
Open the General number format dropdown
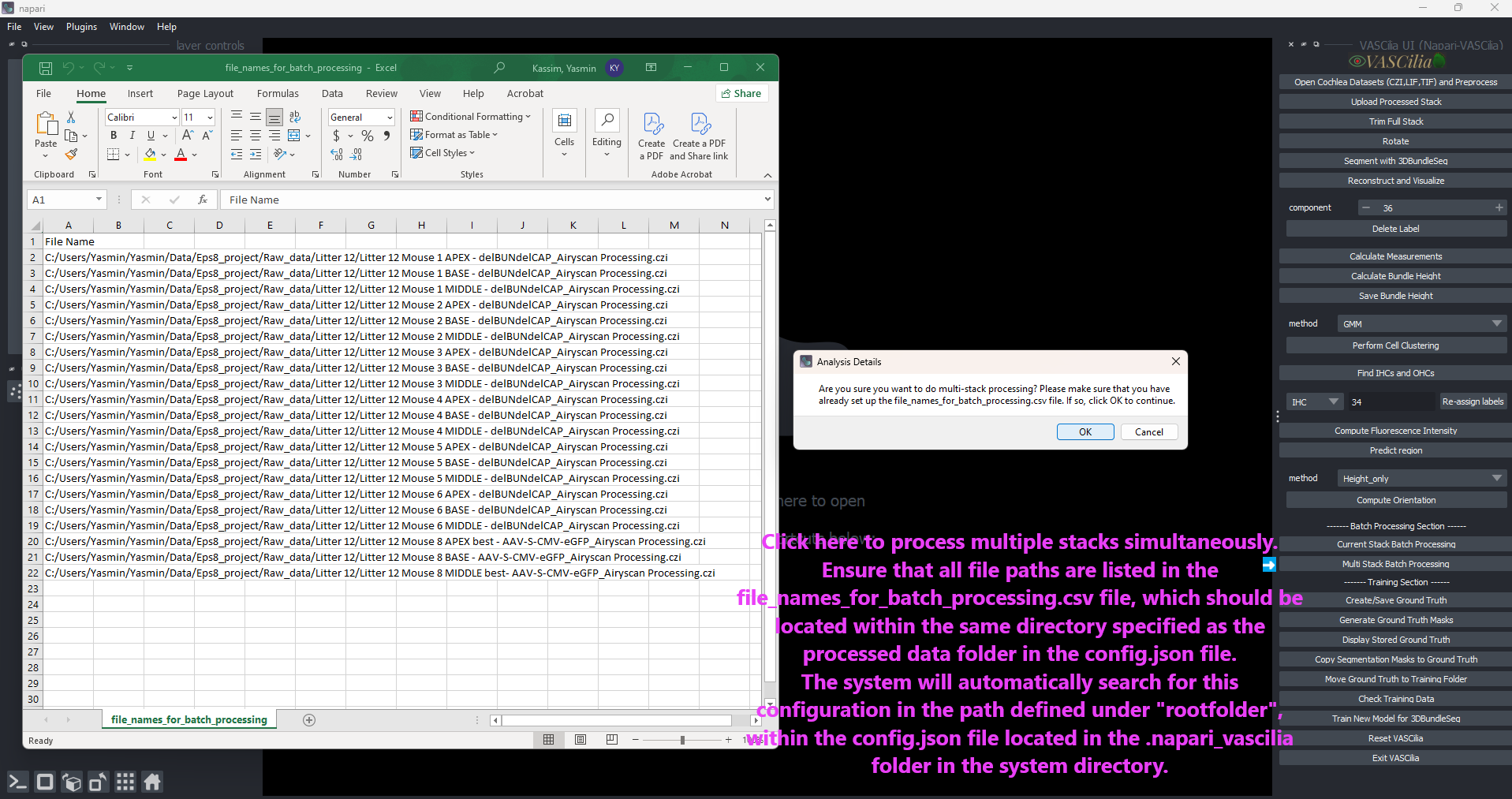(x=390, y=118)
